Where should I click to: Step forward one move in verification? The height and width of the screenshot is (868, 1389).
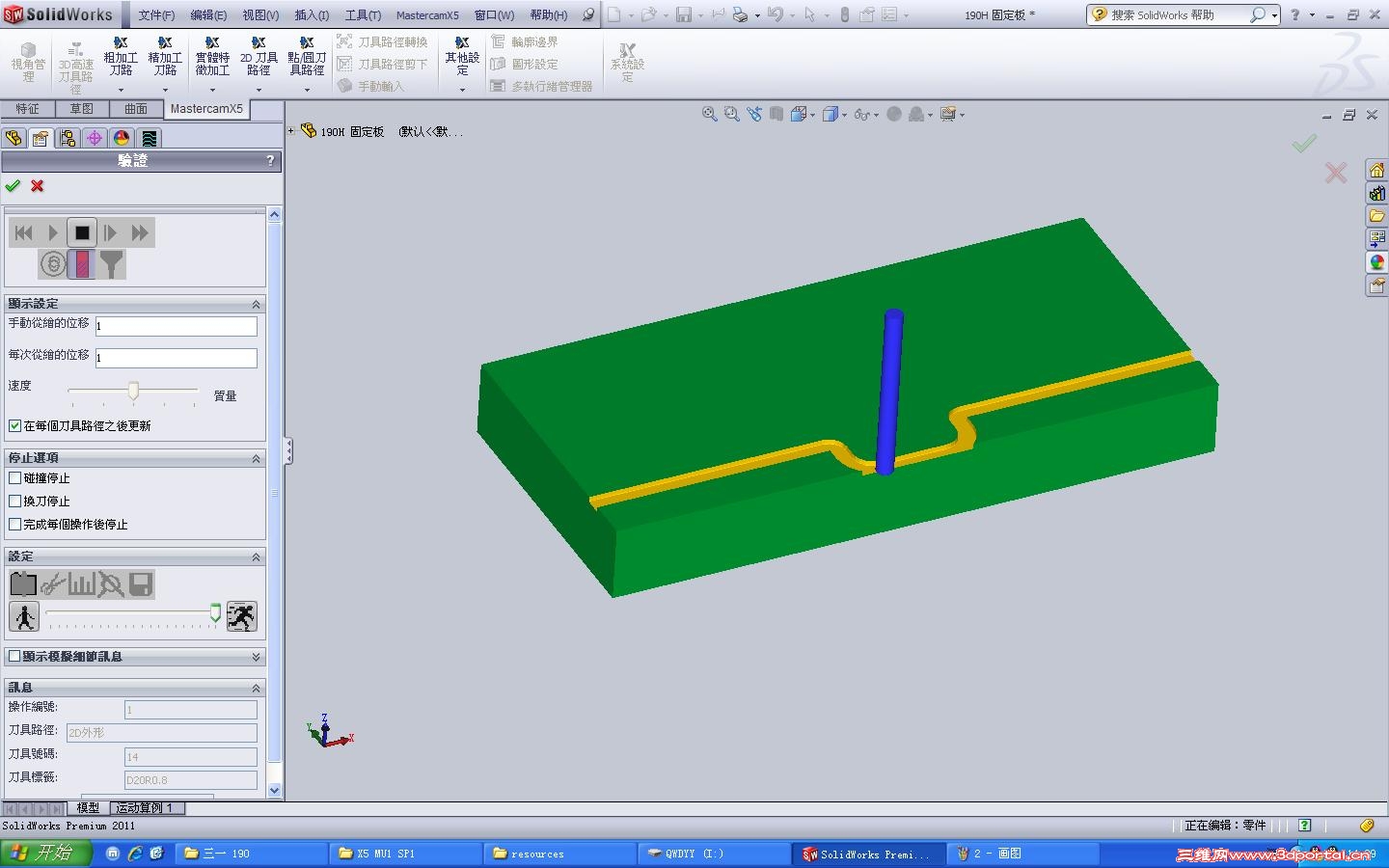point(111,232)
